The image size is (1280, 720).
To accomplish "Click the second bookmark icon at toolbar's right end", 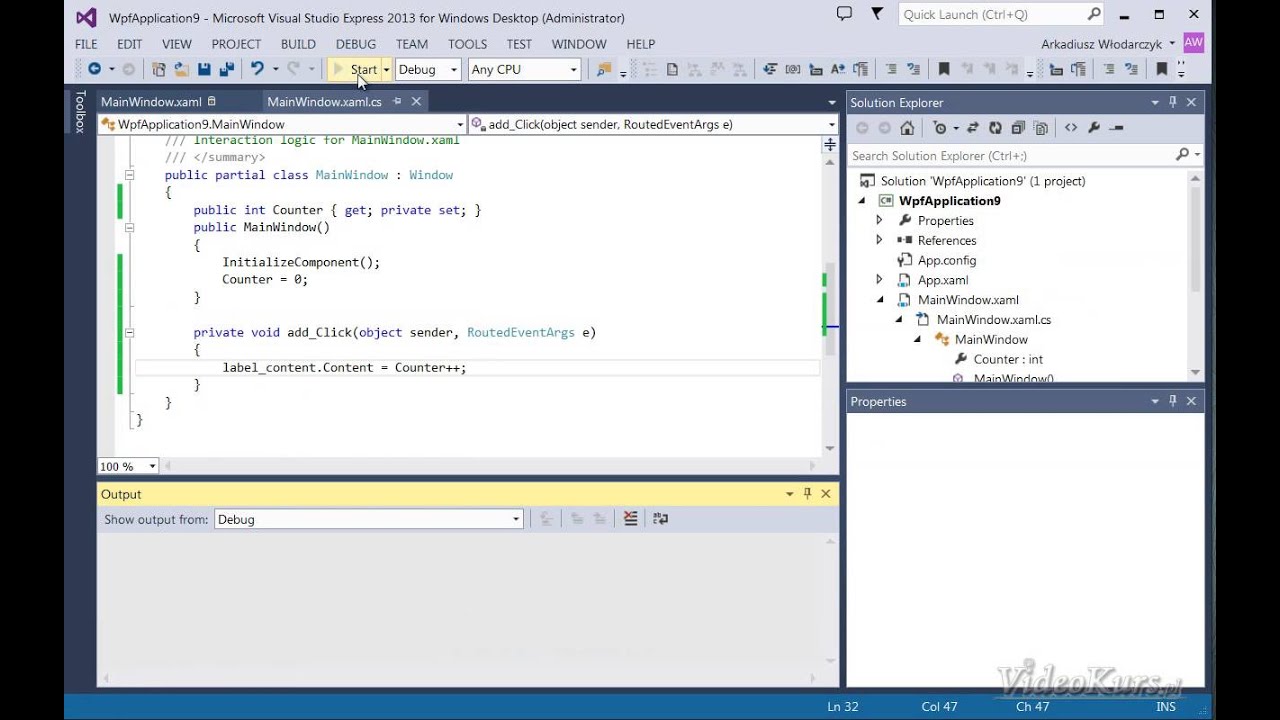I will (x=1161, y=69).
